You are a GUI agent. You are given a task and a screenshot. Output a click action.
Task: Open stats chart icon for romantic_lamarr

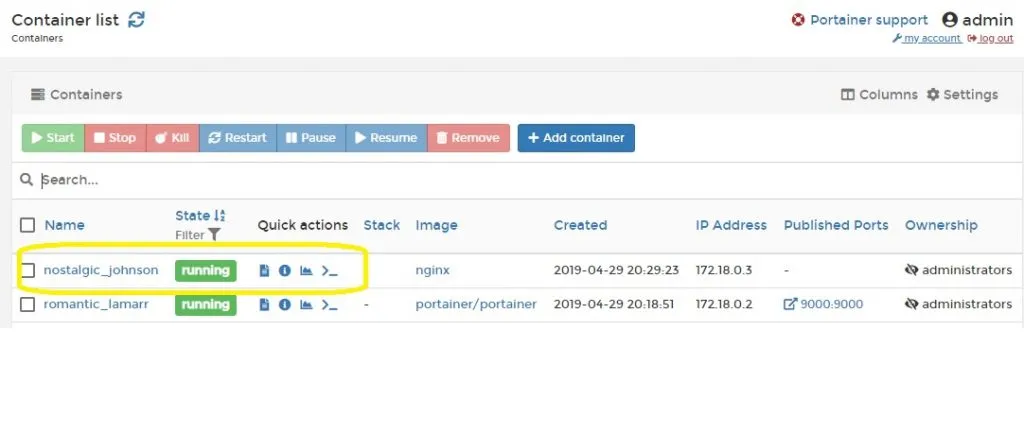tap(306, 304)
